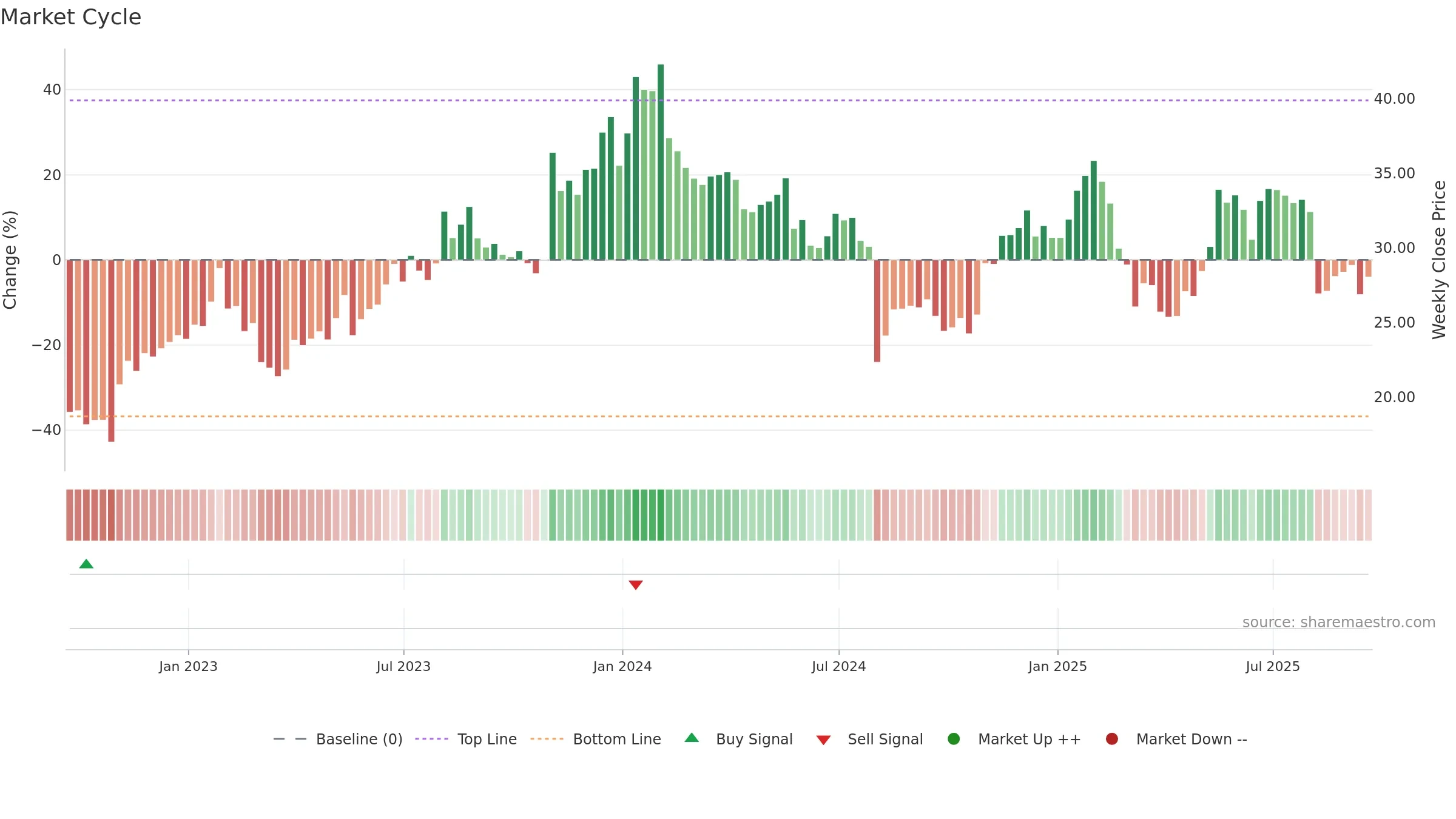Click the 40.00 right-axis price label
The width and height of the screenshot is (1456, 819).
click(1394, 98)
